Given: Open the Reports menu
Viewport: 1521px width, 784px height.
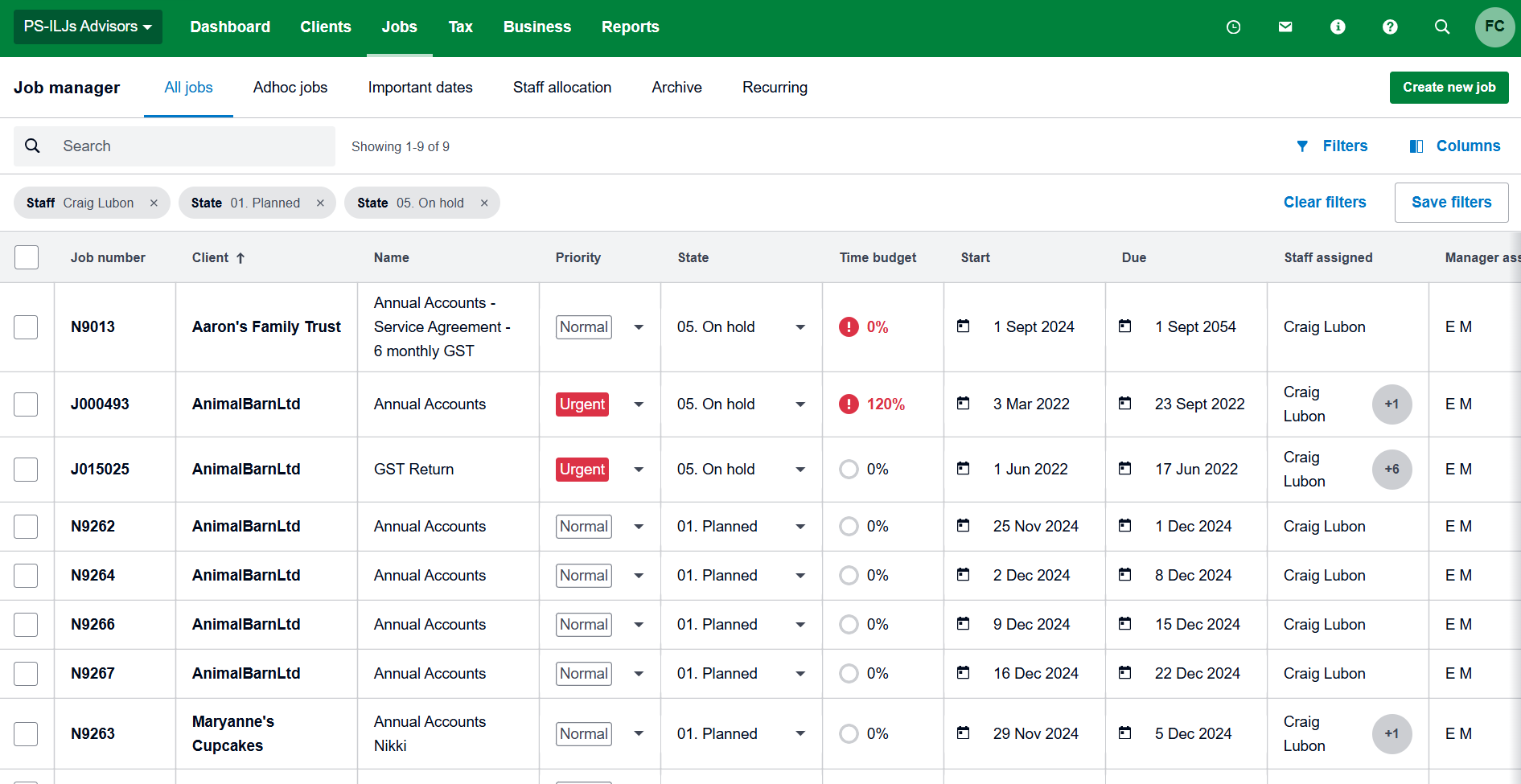Looking at the screenshot, I should (x=630, y=27).
